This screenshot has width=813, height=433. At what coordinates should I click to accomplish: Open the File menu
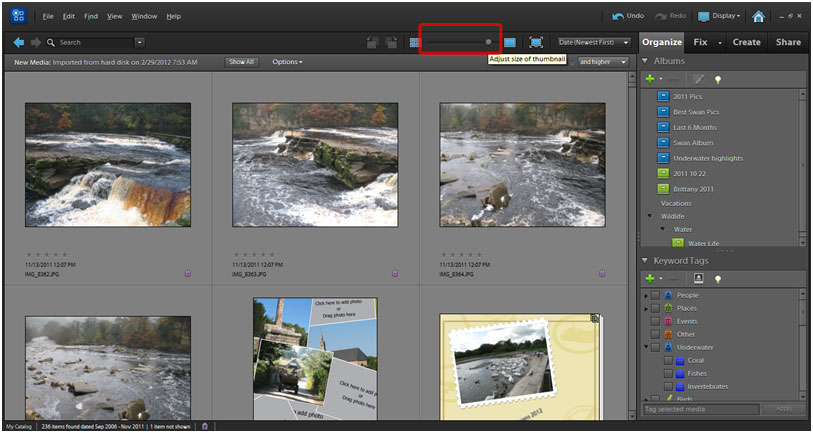[48, 17]
